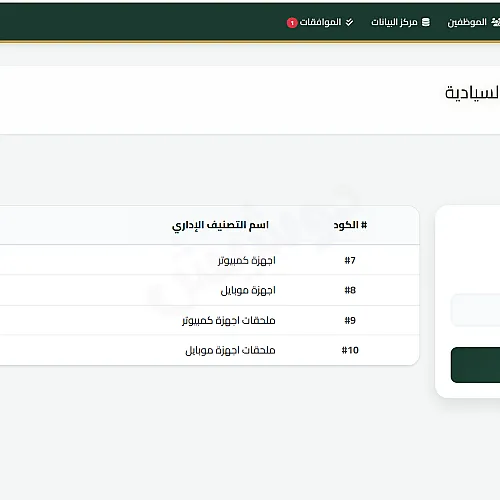Screen dimensions: 500x500
Task: Open the الموافقات menu item
Action: pos(320,22)
